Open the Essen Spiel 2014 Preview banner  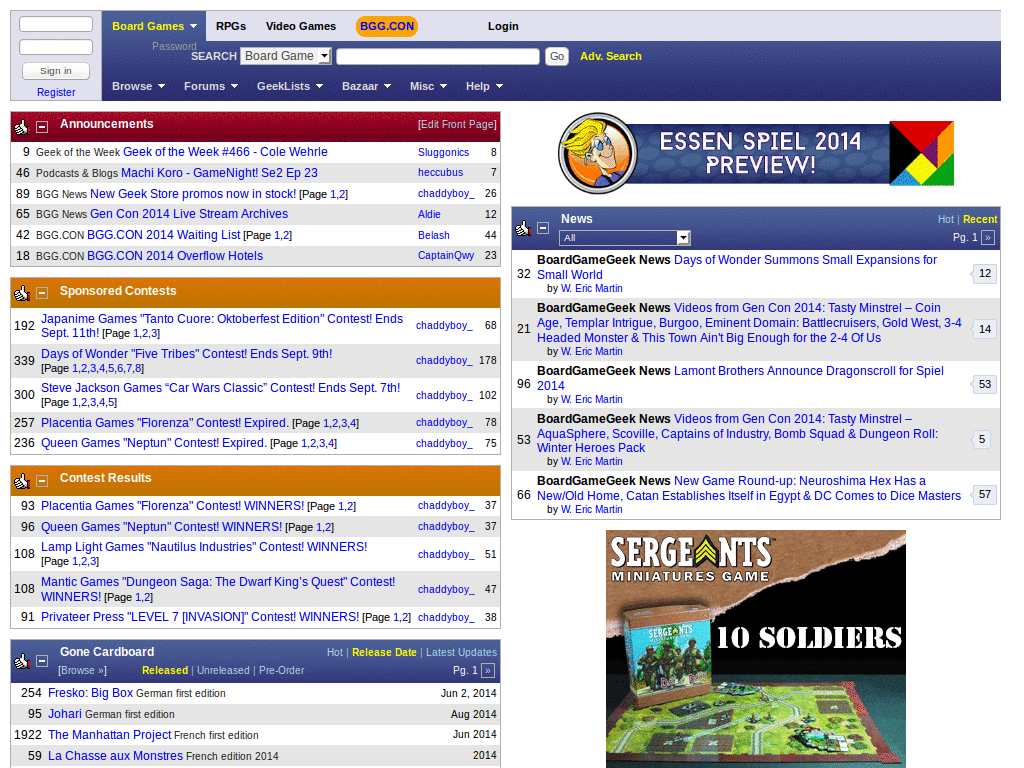point(756,153)
